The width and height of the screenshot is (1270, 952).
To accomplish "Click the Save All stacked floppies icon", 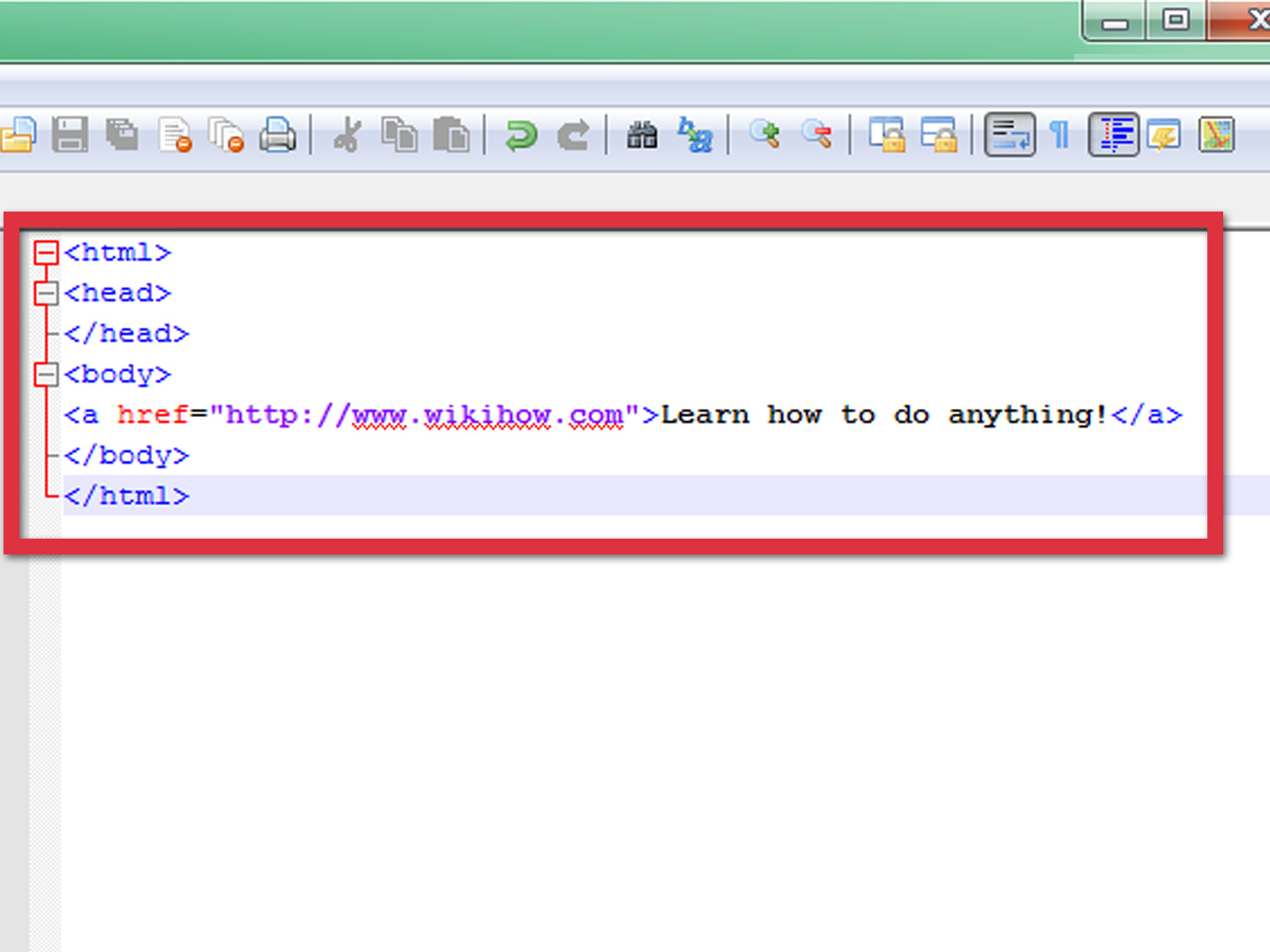I will (123, 135).
